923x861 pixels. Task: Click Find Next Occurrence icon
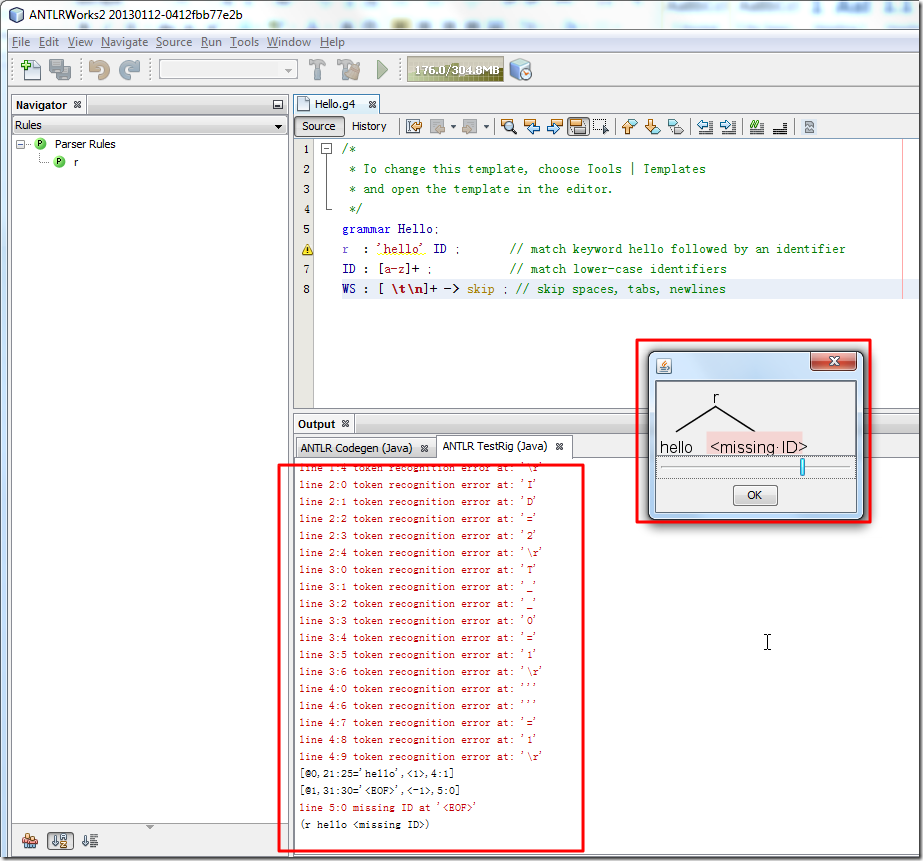555,127
